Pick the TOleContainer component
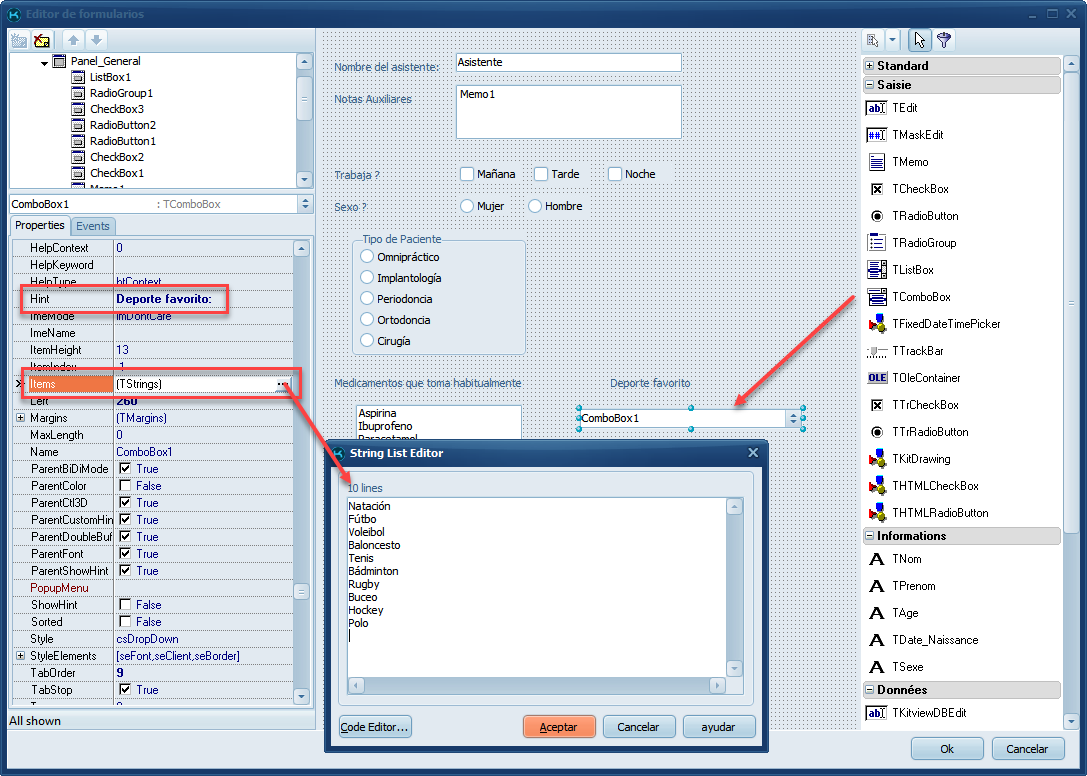The height and width of the screenshot is (776, 1087). click(877, 378)
